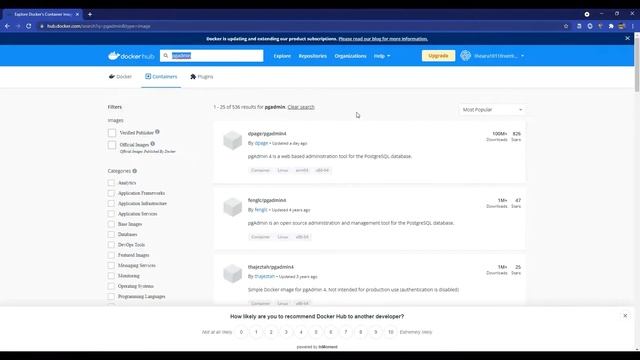
Task: Dismiss the Docker subscriptions announcement banner
Action: point(627,38)
